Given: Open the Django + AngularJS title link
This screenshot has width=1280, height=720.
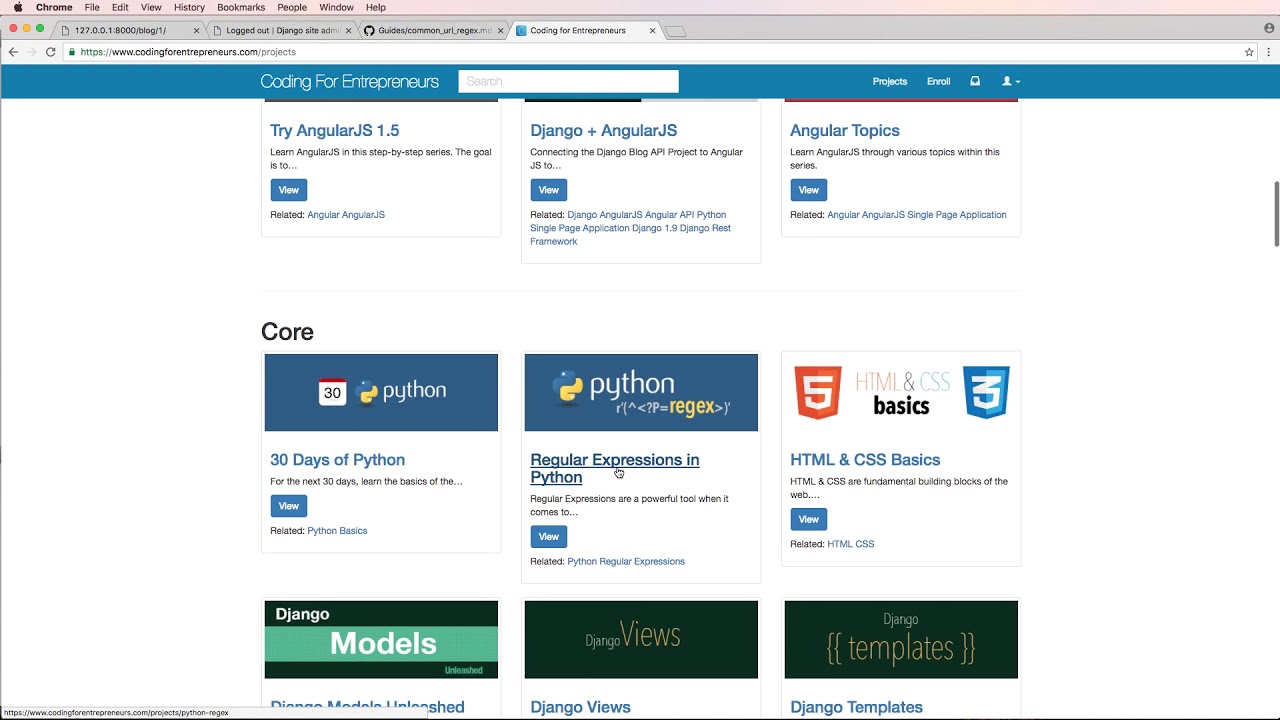Looking at the screenshot, I should (x=604, y=130).
